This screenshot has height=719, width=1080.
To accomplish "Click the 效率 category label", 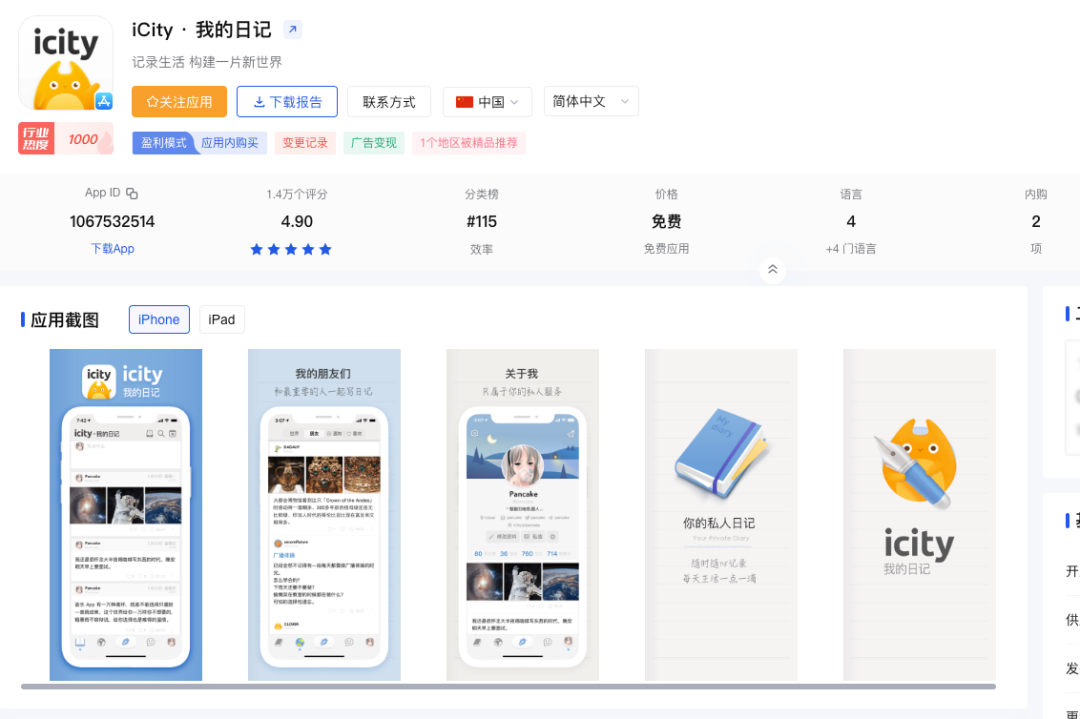I will [481, 249].
